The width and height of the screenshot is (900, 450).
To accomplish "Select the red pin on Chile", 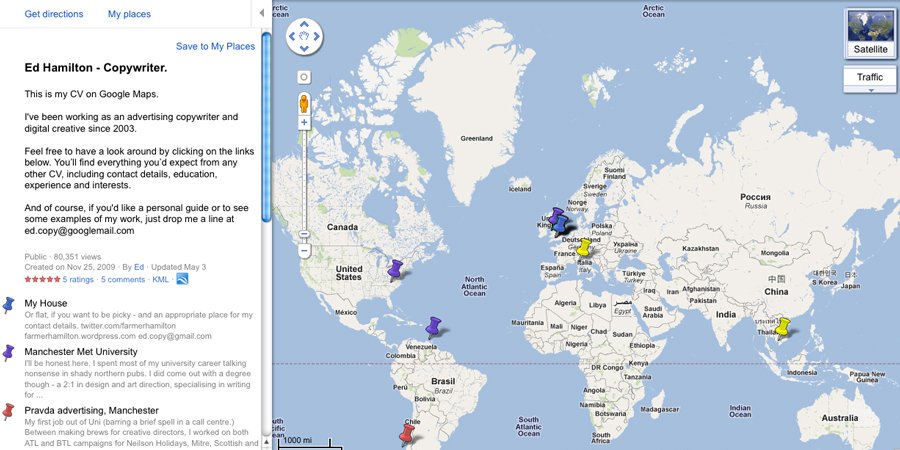I will [x=406, y=435].
